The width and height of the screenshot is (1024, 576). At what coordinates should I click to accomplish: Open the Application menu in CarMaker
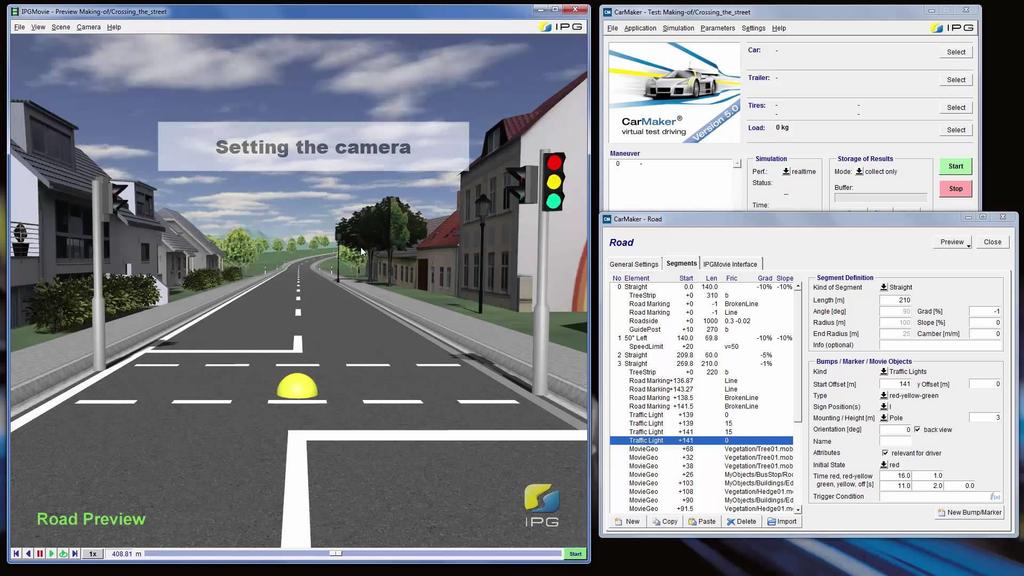640,28
